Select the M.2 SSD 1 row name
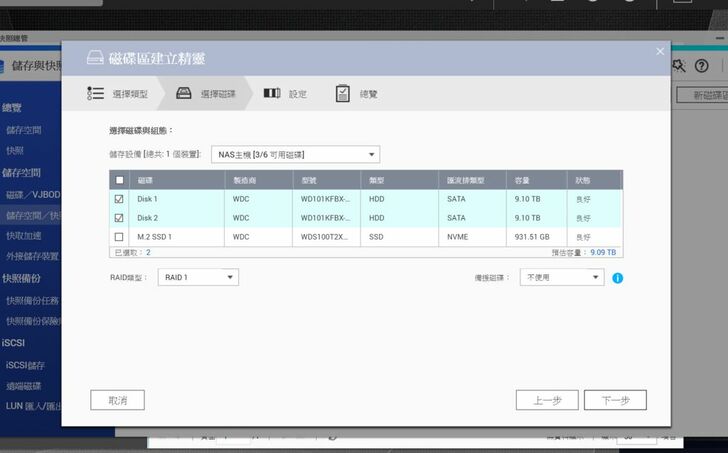 point(154,237)
